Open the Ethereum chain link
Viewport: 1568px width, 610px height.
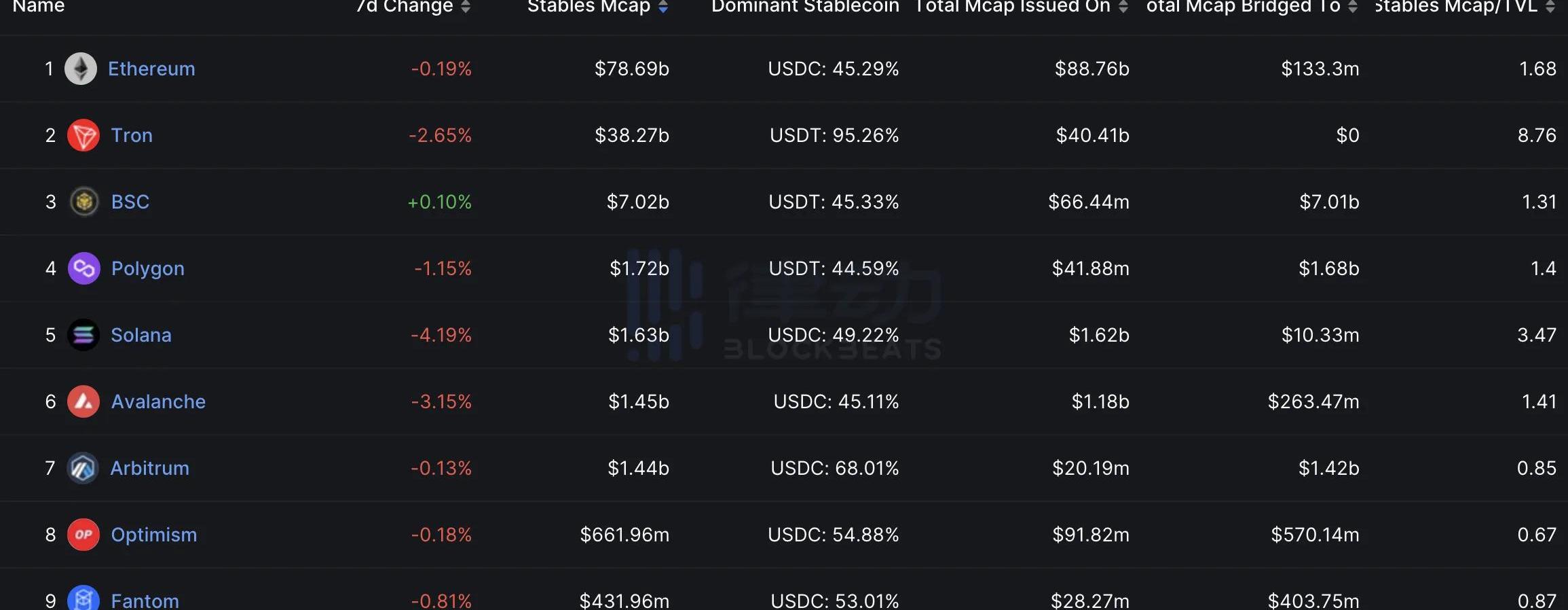151,69
